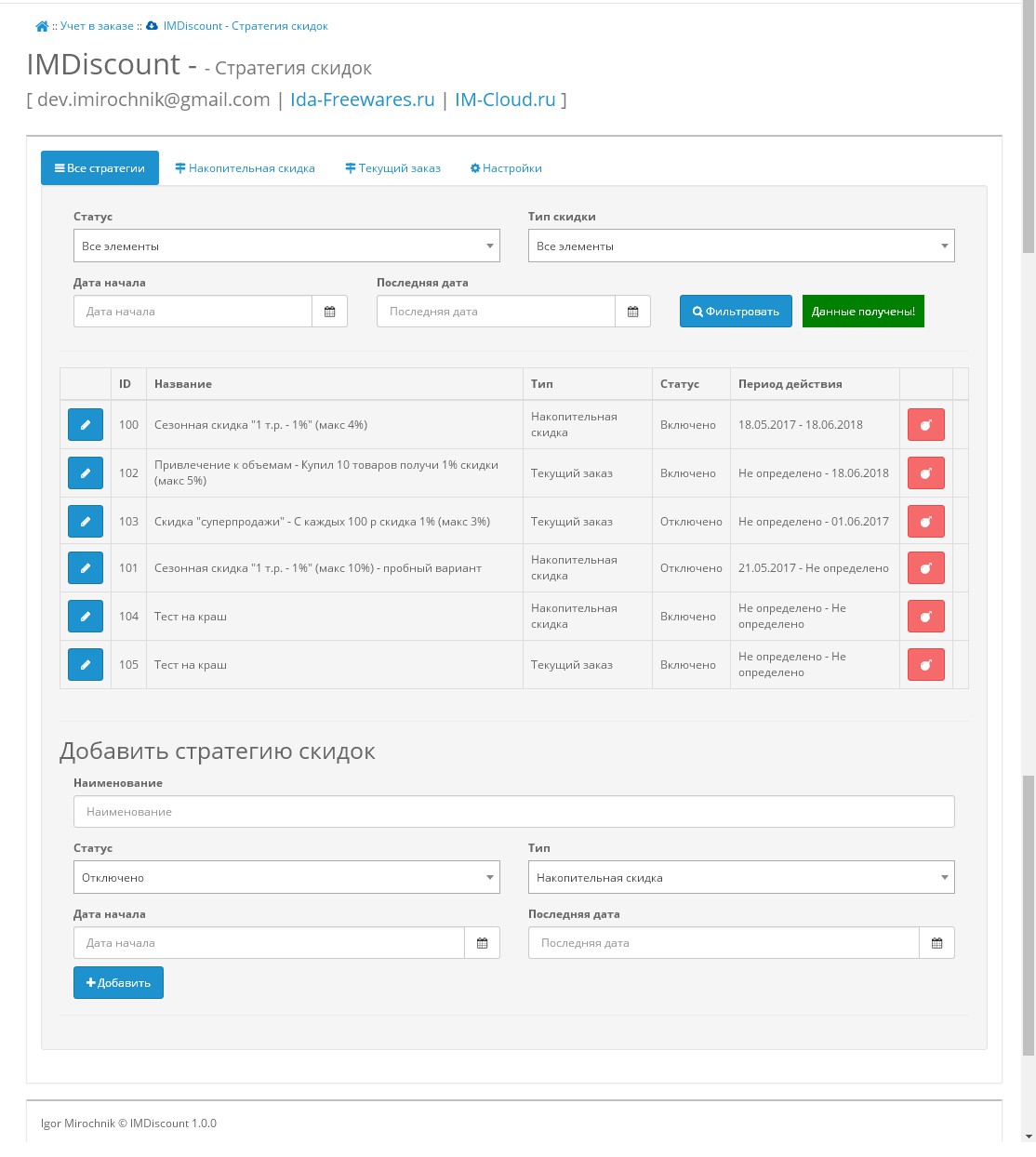Click IMDiscount - Стратегия скидок breadcrumb link

tap(246, 26)
